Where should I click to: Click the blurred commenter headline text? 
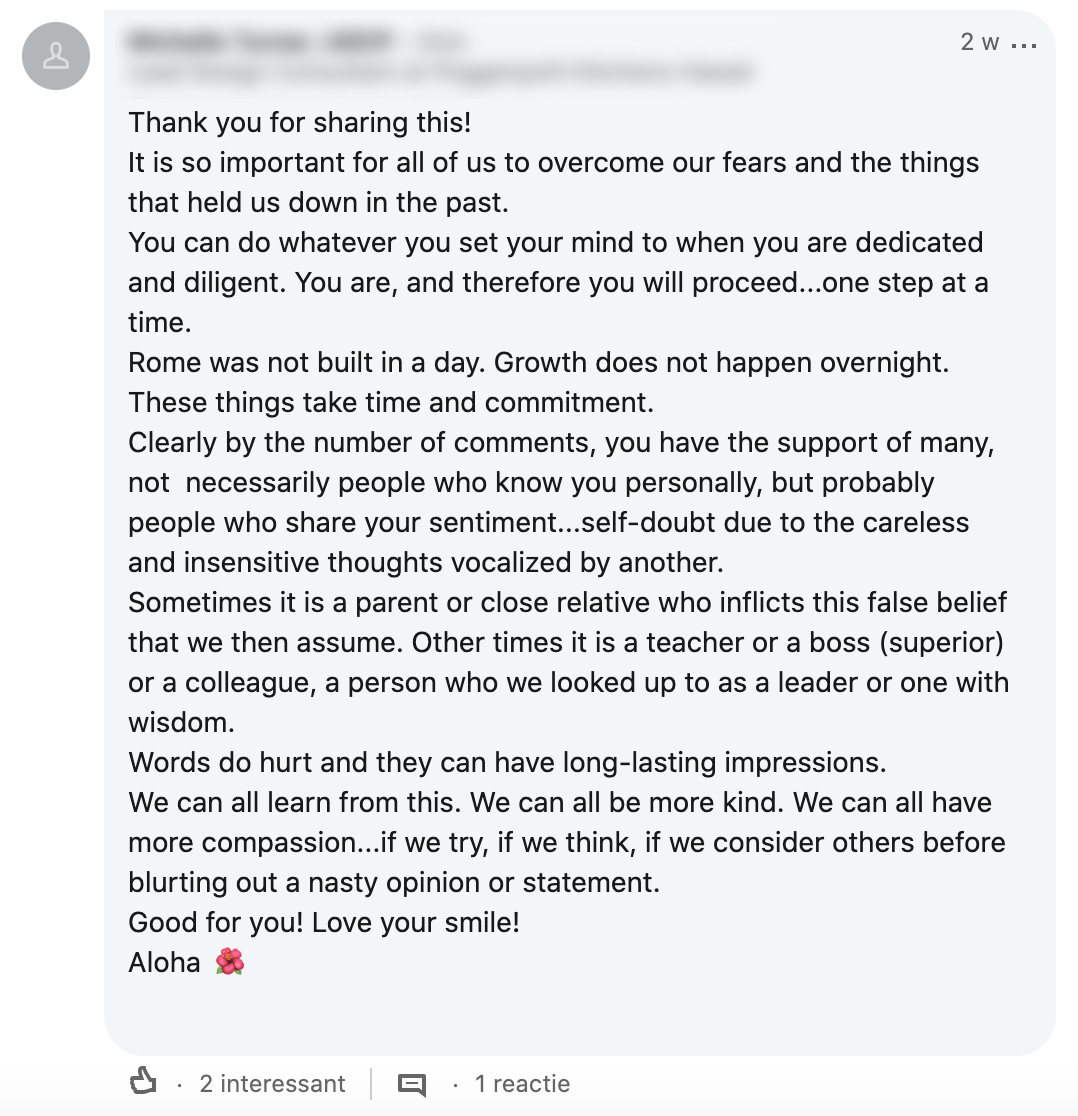click(440, 73)
